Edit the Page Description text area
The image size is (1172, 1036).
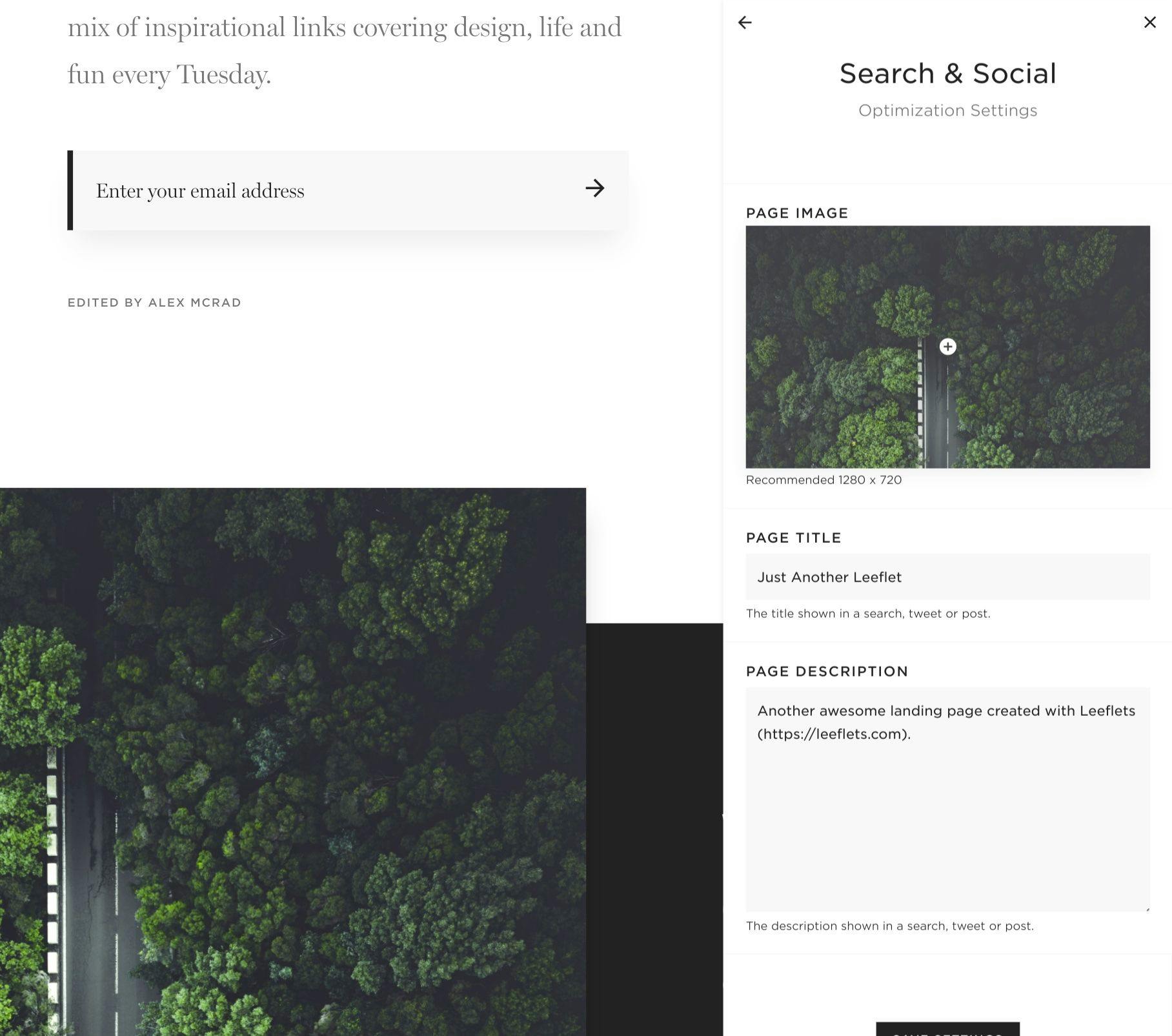click(947, 800)
